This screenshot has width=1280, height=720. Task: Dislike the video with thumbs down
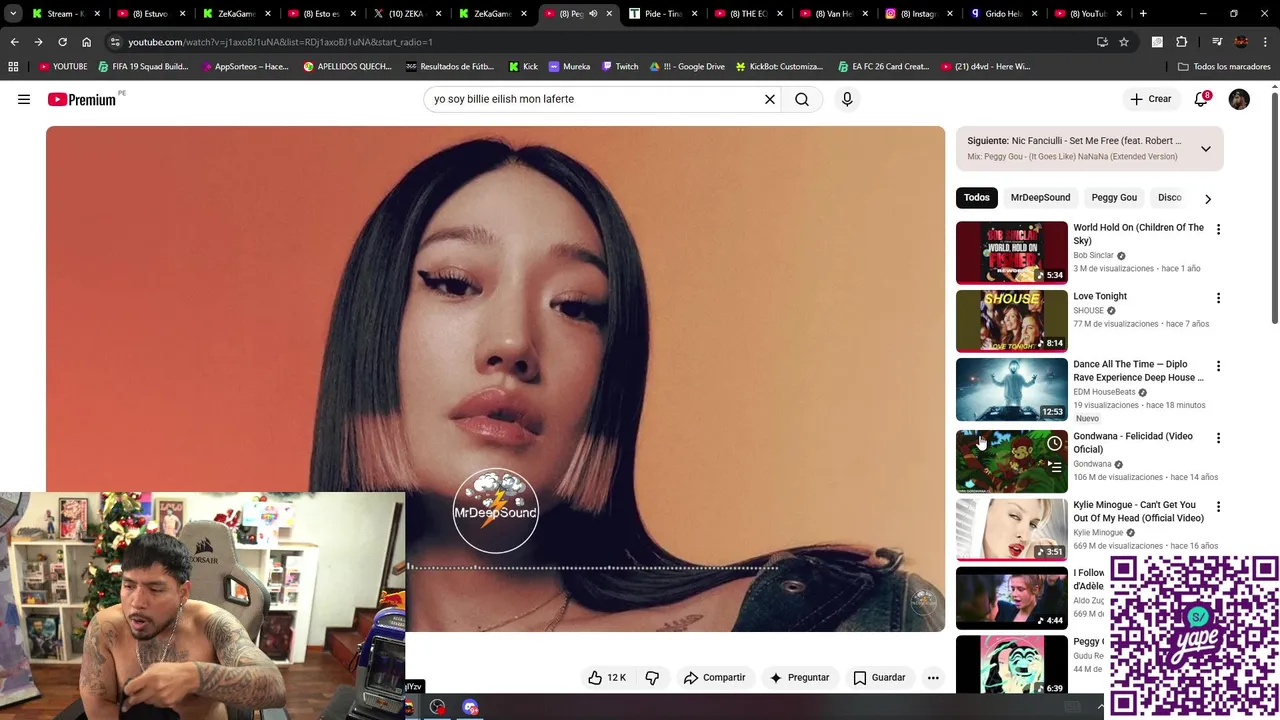[x=652, y=677]
